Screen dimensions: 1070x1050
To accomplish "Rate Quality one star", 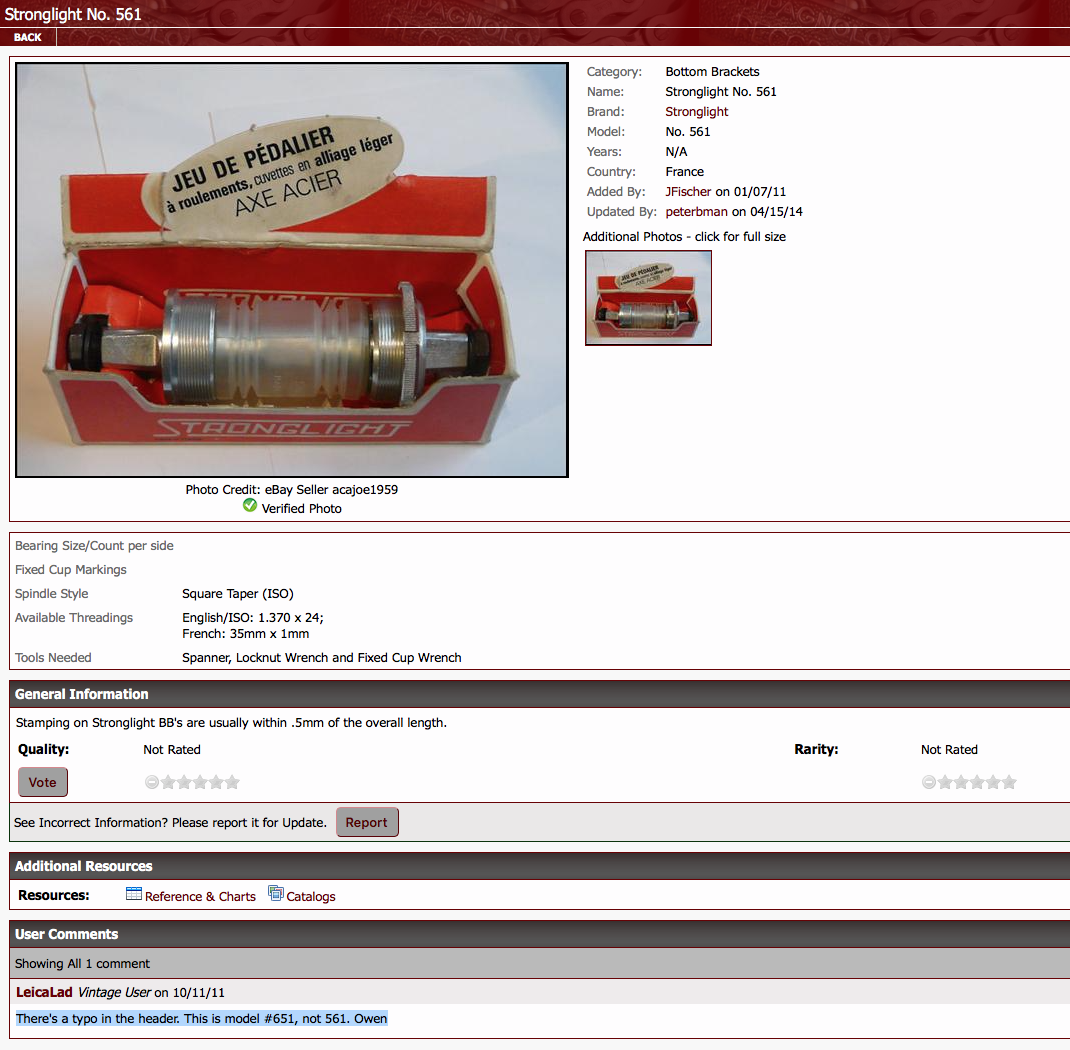I will point(168,782).
